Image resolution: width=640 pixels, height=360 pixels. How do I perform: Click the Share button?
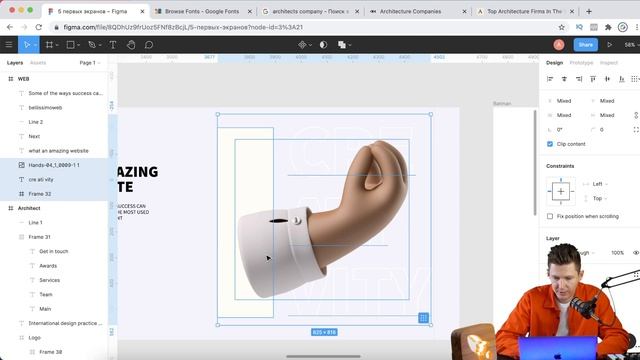click(x=585, y=44)
